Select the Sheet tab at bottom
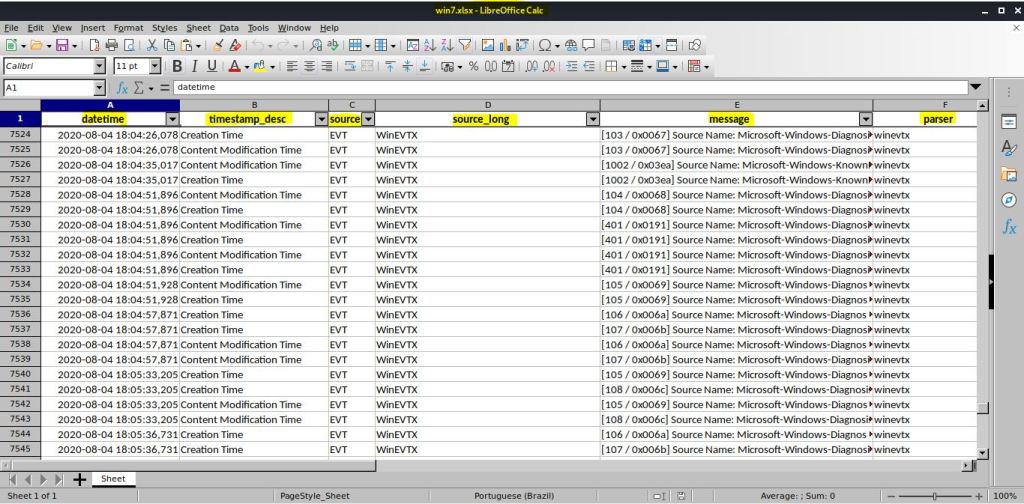This screenshot has width=1024, height=504. 113,479
